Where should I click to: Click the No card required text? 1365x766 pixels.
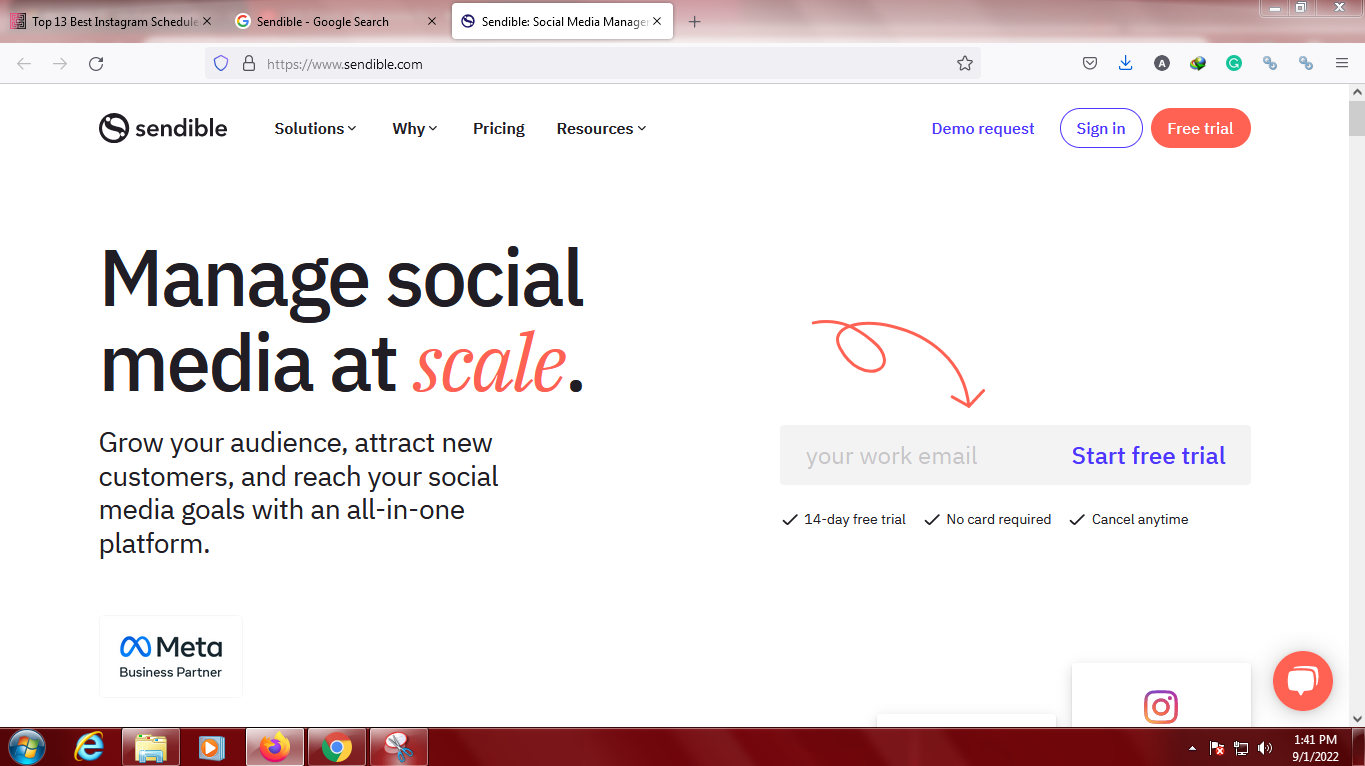999,519
